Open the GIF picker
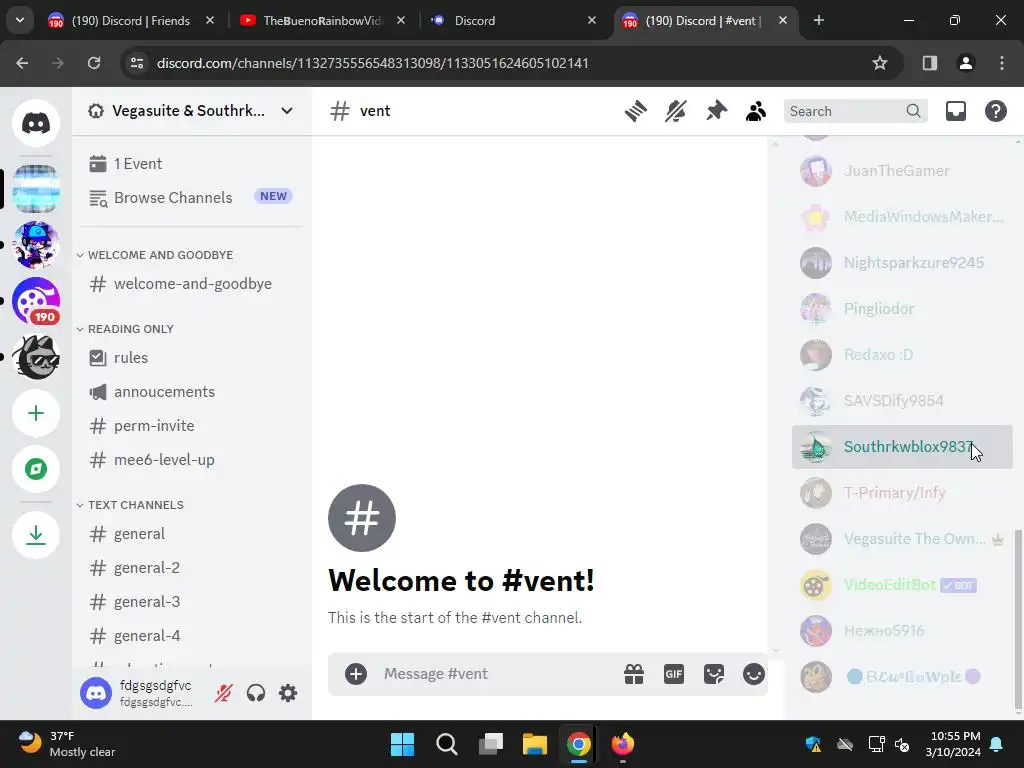This screenshot has height=768, width=1024. point(674,674)
